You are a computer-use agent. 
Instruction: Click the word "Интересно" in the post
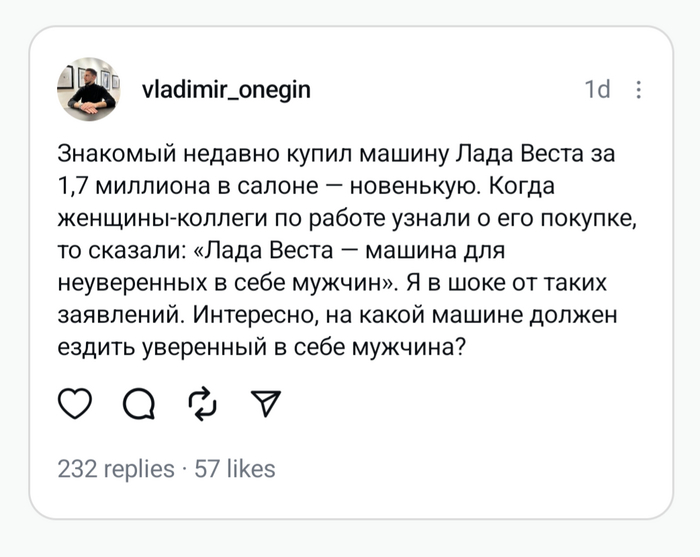pos(250,315)
